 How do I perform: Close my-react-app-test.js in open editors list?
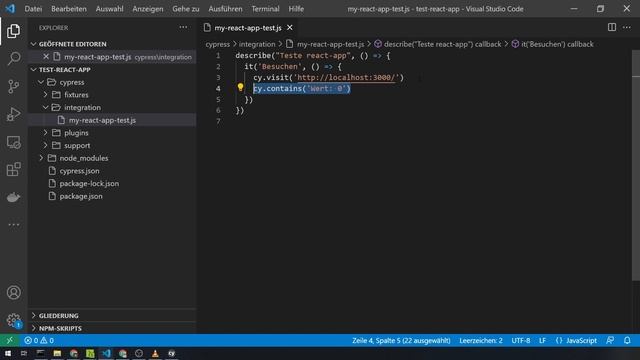(46, 56)
